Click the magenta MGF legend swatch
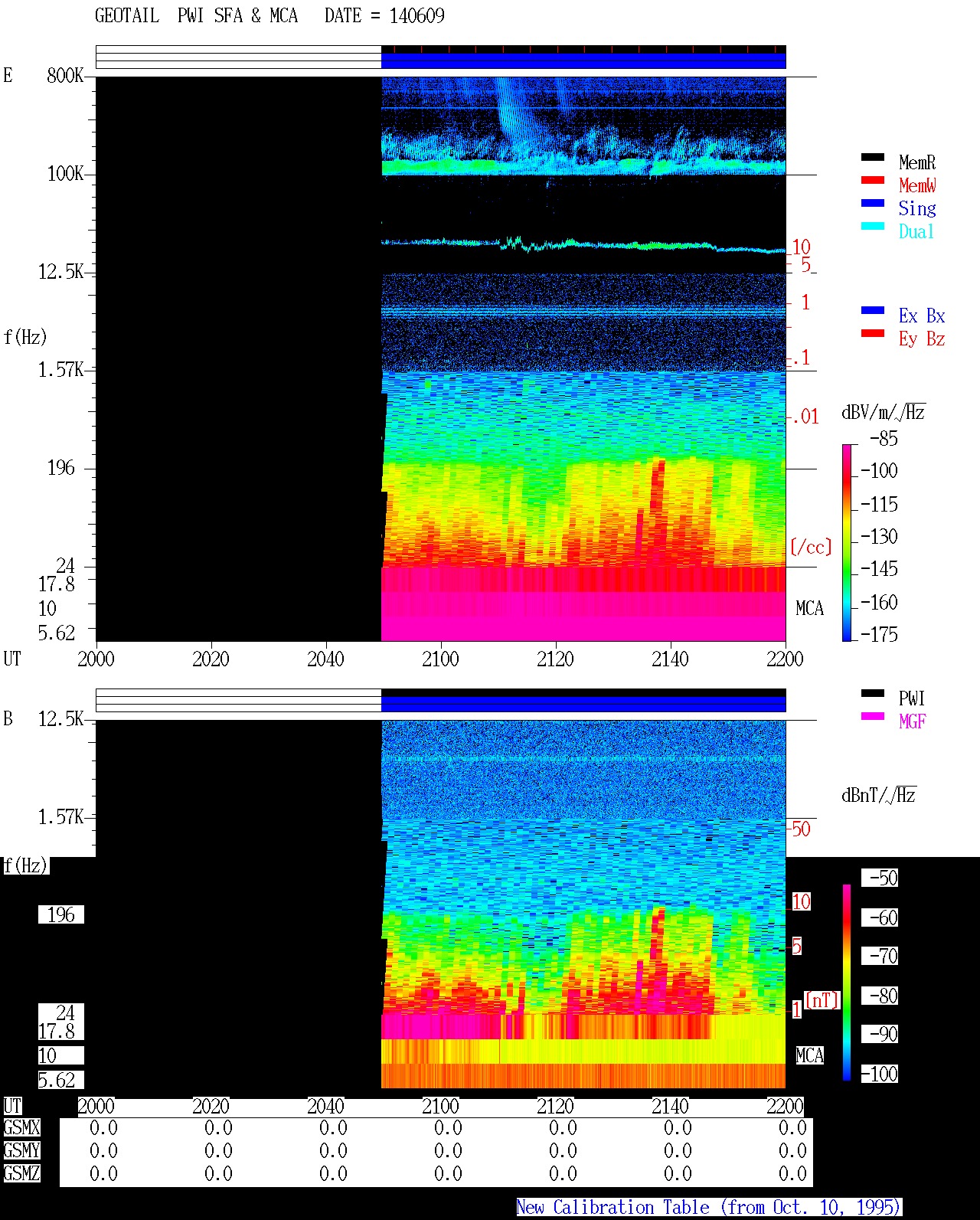Image resolution: width=980 pixels, height=1220 pixels. click(873, 716)
